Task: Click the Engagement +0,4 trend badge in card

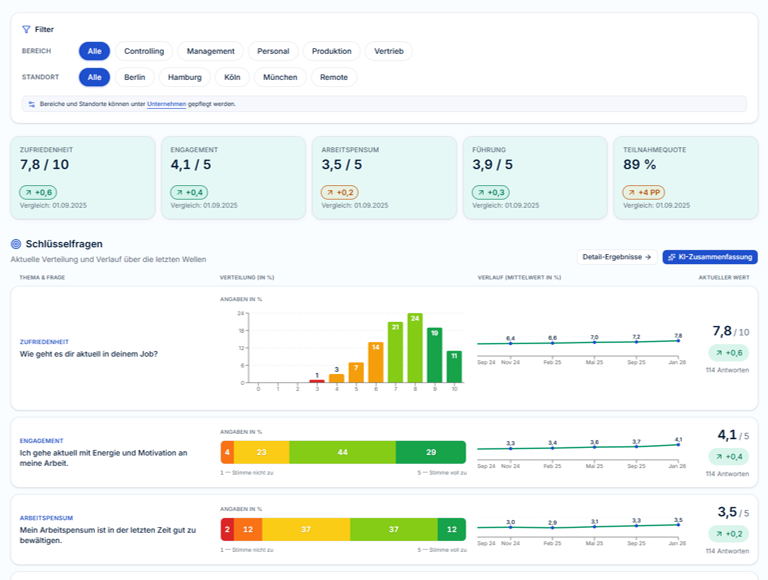Action: [x=189, y=193]
